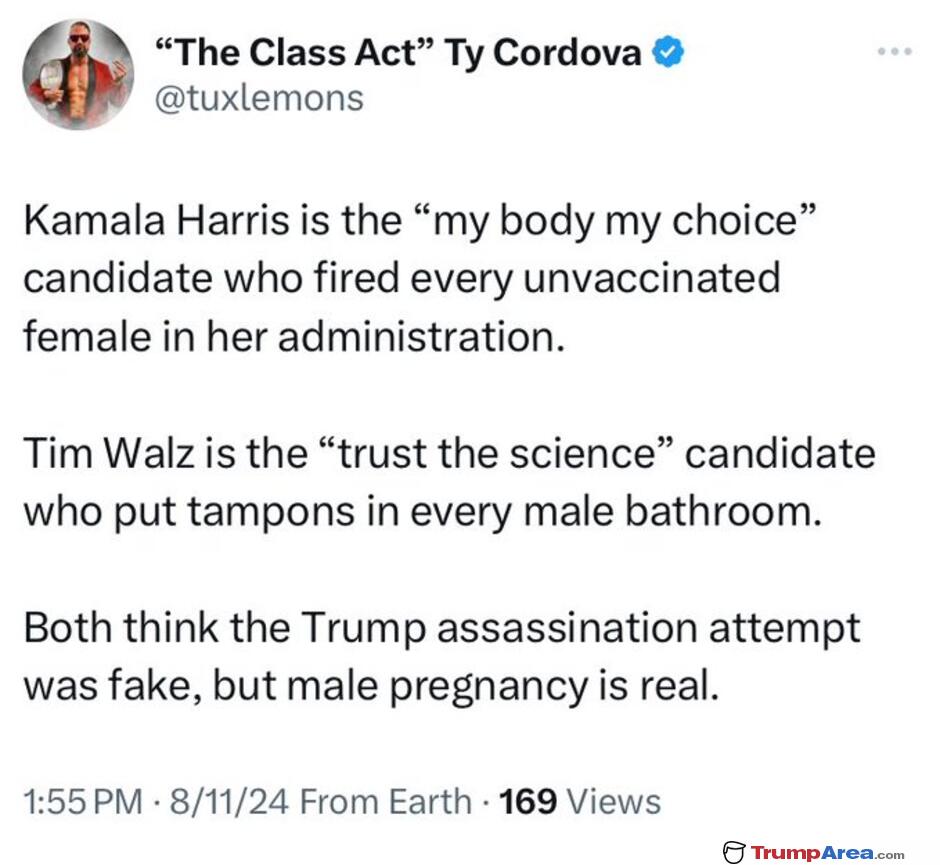Click the TrumpArea.com watermark text
The height and width of the screenshot is (865, 940).
827,852
